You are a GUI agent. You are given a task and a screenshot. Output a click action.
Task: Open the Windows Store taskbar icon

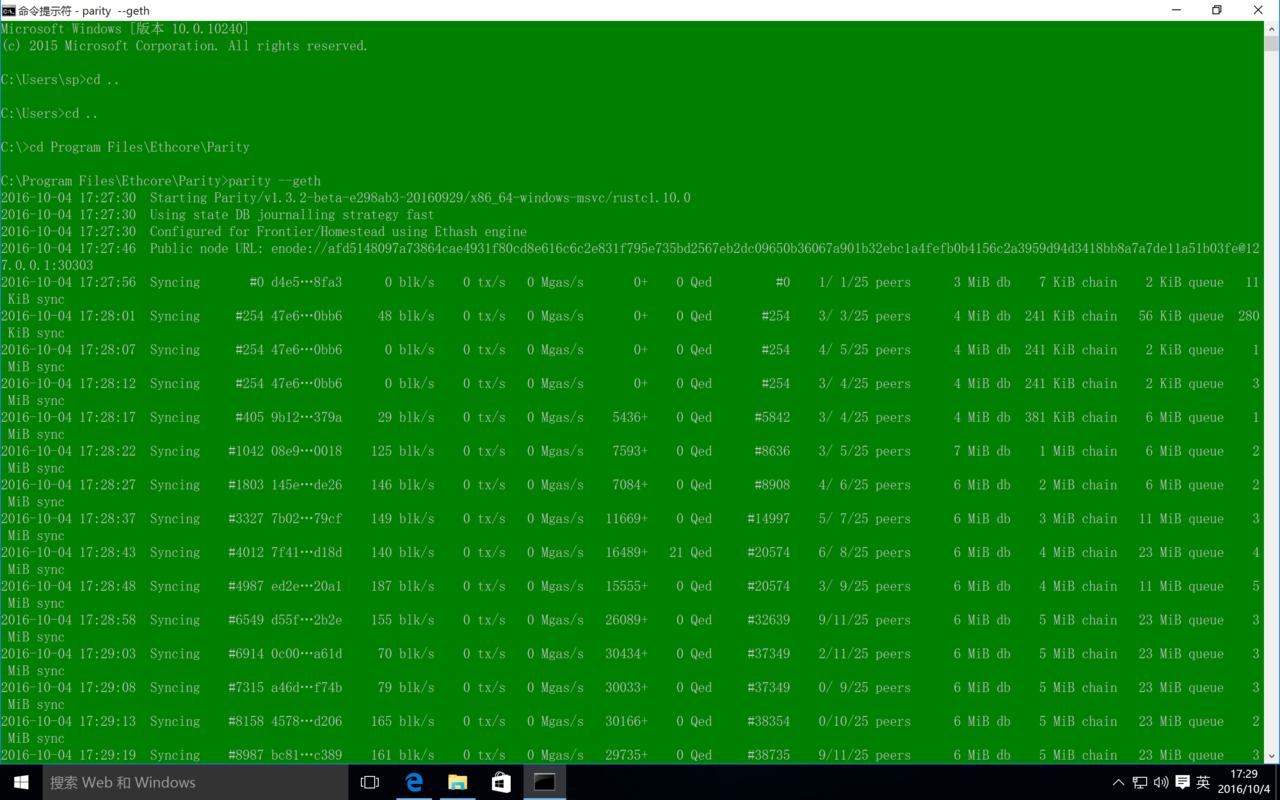501,782
